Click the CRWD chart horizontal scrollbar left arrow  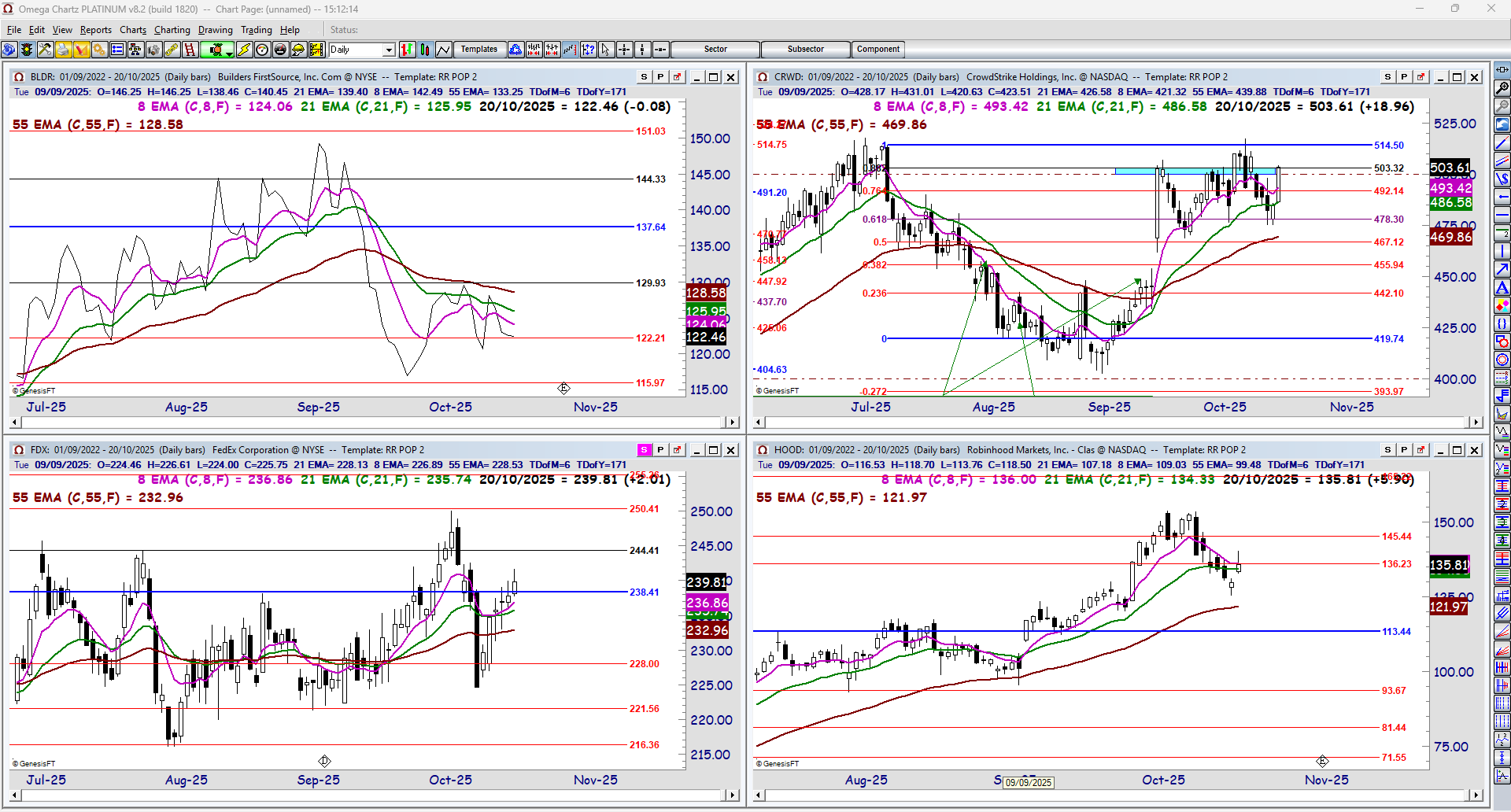click(x=759, y=423)
